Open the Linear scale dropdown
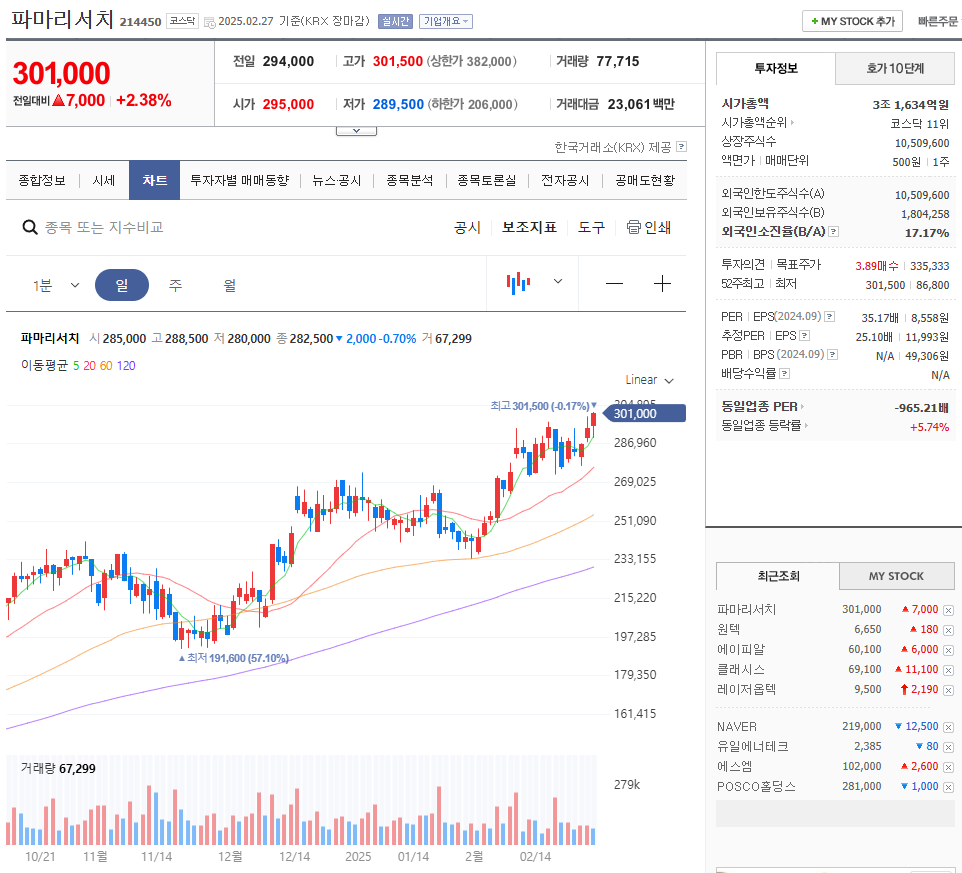 point(649,380)
